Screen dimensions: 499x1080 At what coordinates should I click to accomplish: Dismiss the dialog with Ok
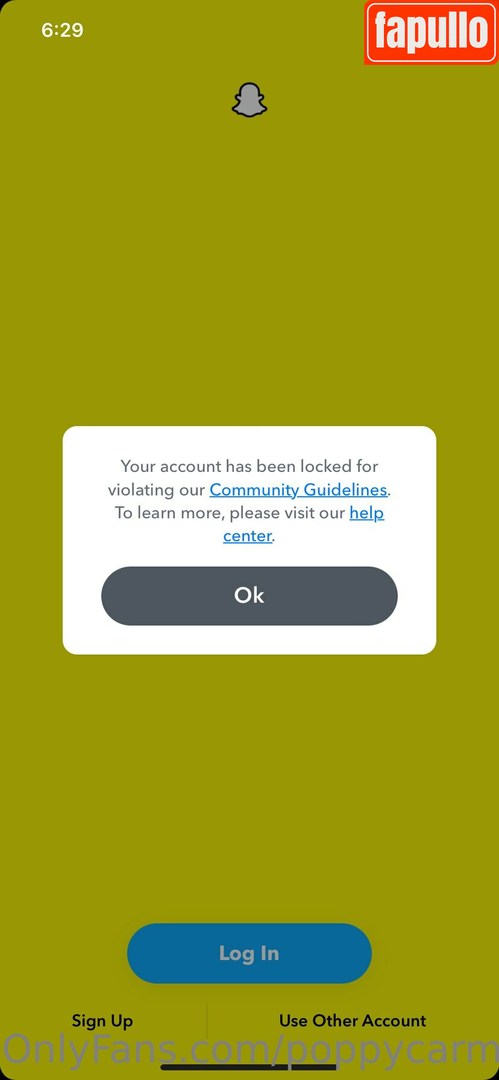pos(250,596)
